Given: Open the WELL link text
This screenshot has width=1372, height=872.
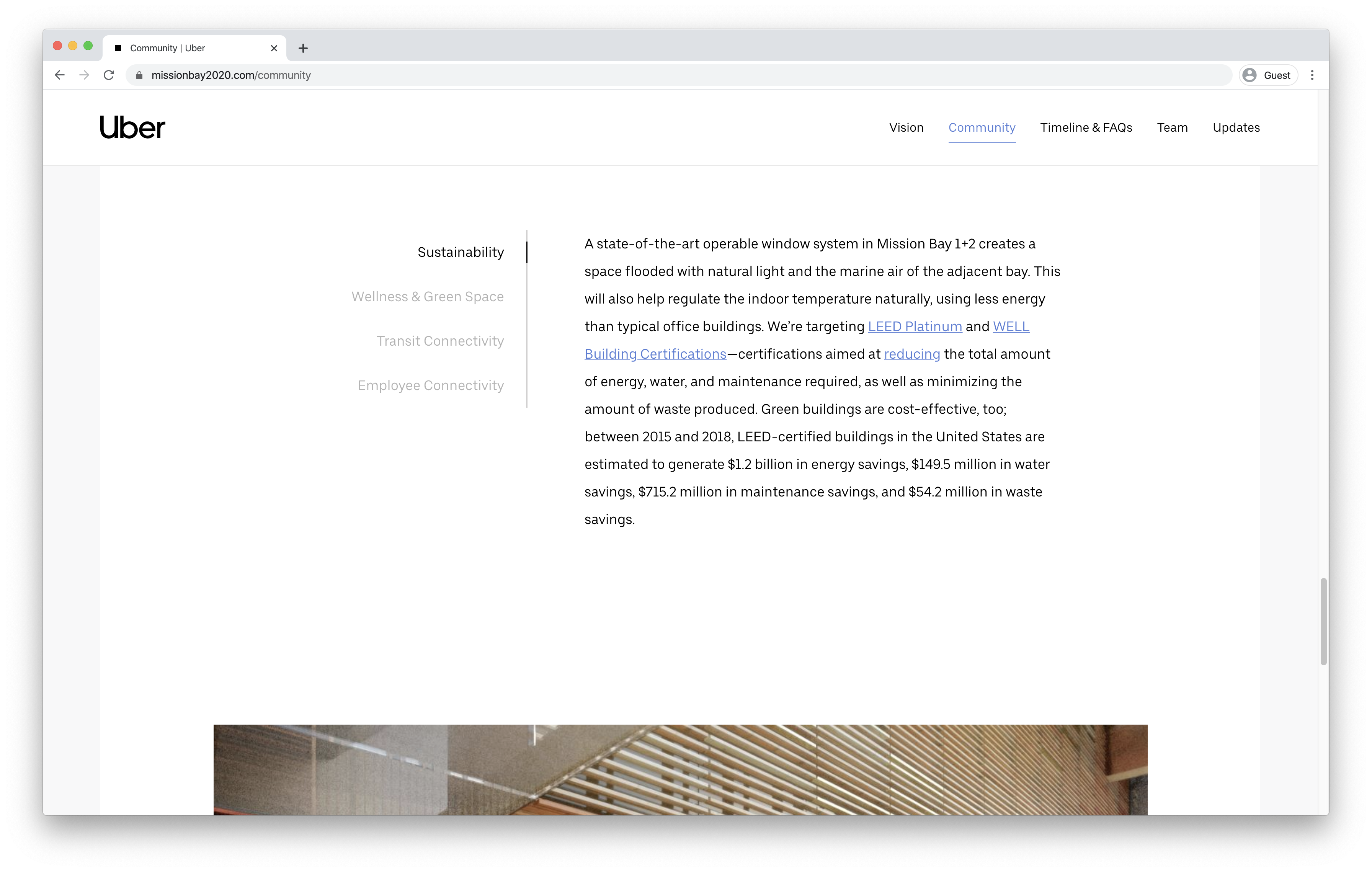Looking at the screenshot, I should pyautogui.click(x=1011, y=327).
